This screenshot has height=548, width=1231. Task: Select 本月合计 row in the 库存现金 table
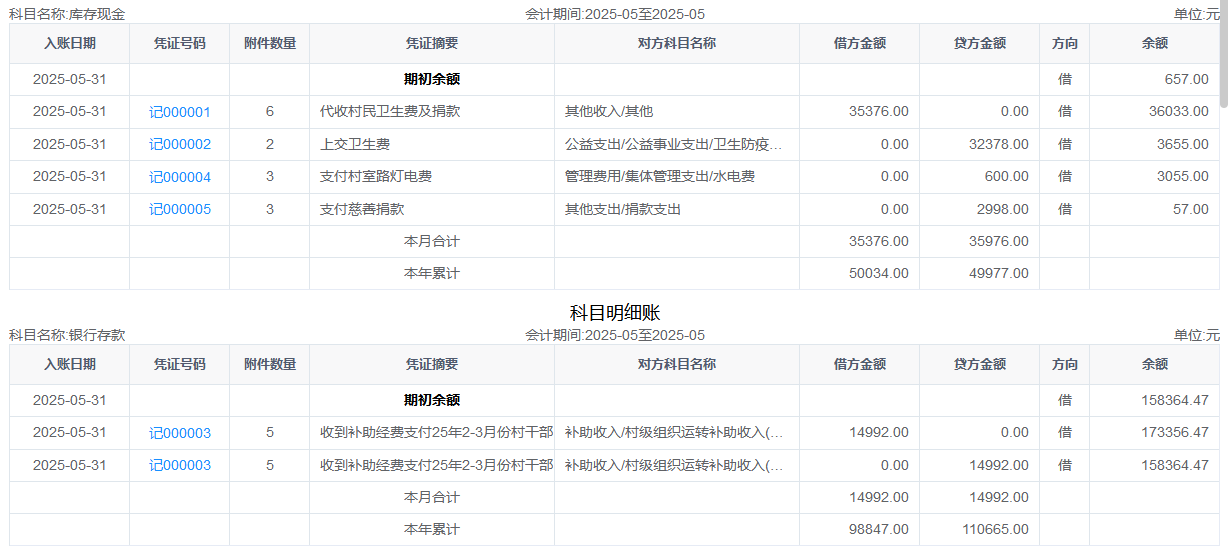[431, 241]
